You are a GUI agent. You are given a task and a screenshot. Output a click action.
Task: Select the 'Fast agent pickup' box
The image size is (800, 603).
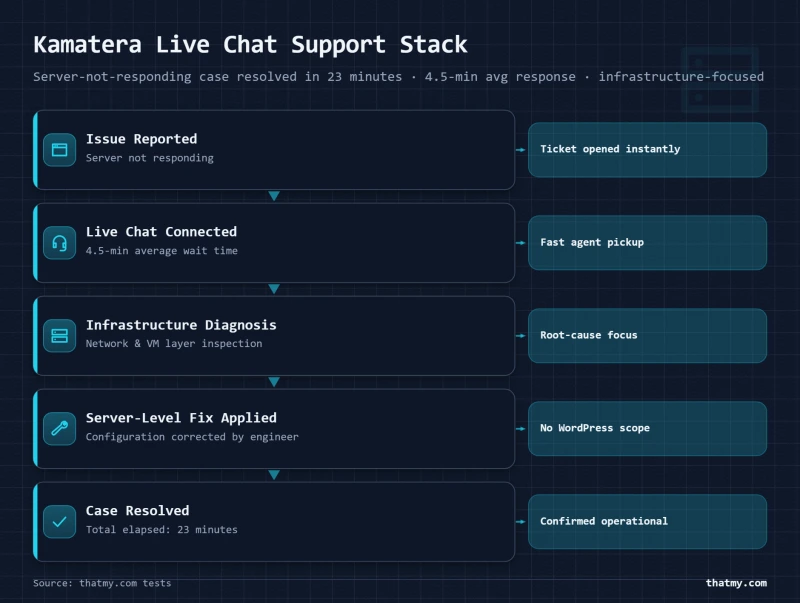click(647, 243)
